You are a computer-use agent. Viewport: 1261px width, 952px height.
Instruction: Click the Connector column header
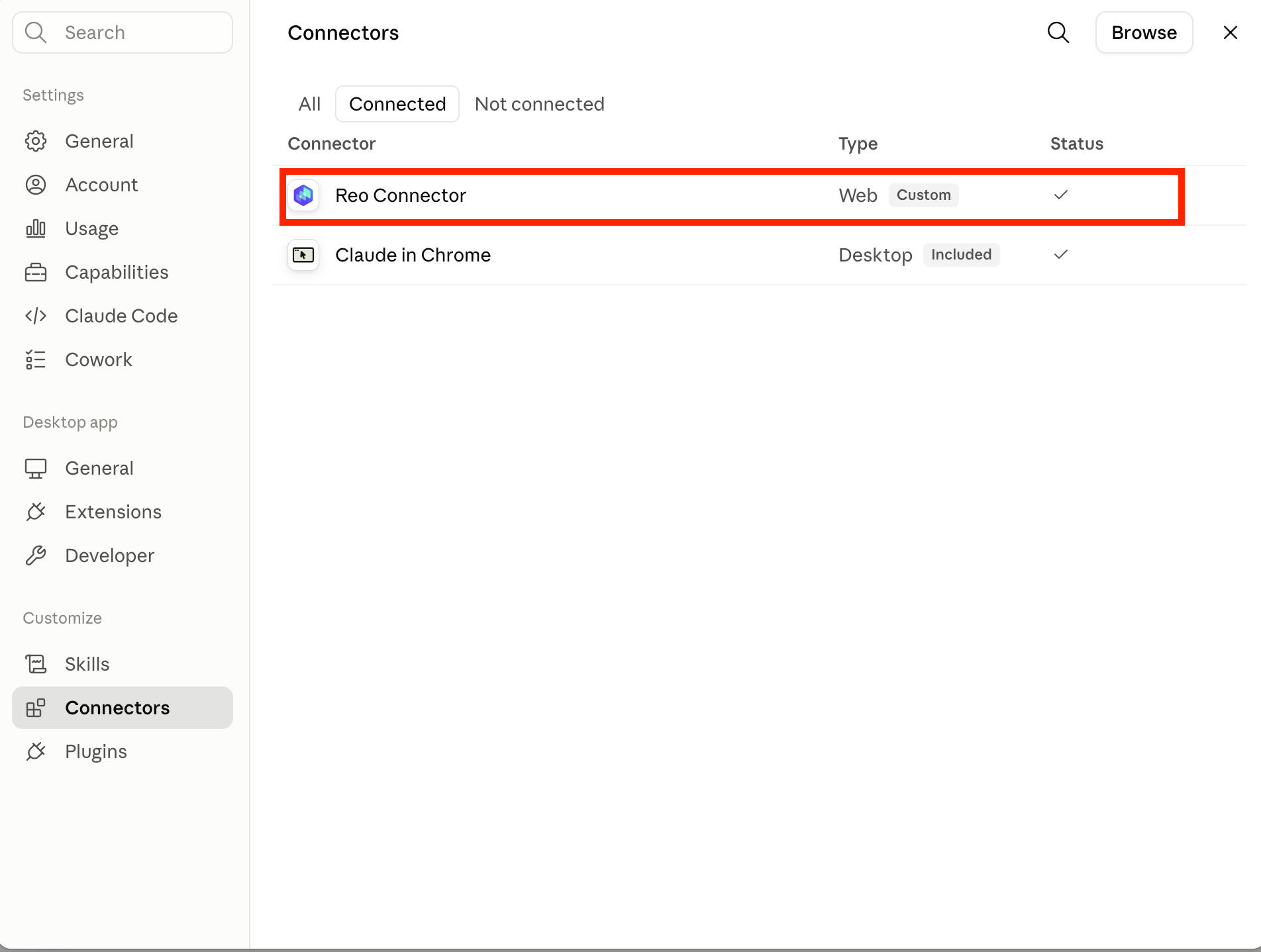tap(332, 144)
